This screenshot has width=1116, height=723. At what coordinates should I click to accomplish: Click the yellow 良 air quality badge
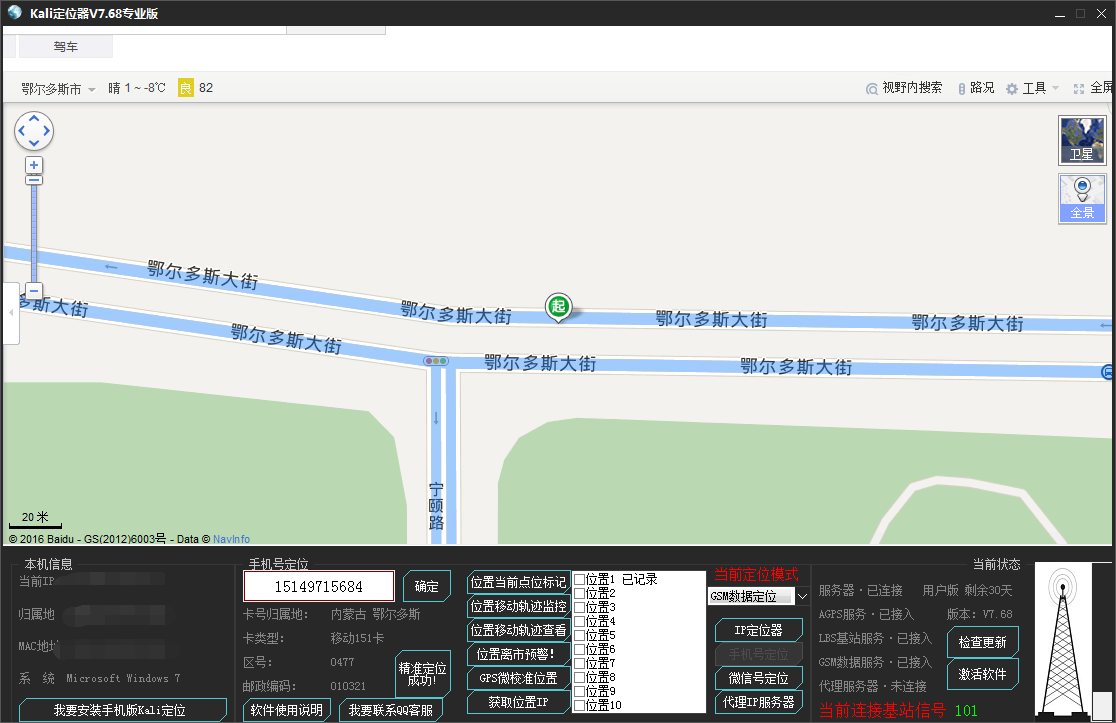tap(186, 88)
